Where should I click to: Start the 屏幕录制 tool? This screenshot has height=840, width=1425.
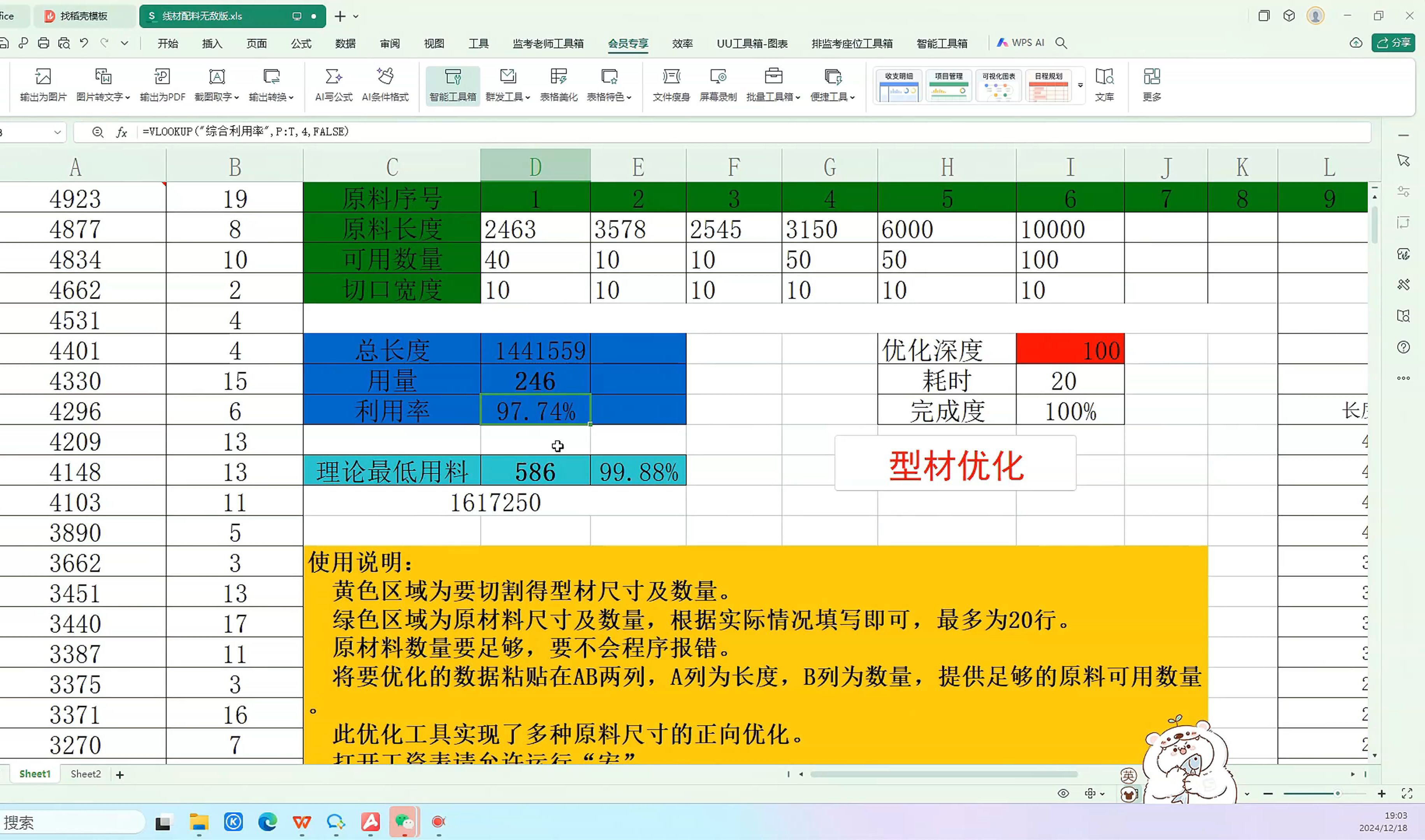(718, 85)
